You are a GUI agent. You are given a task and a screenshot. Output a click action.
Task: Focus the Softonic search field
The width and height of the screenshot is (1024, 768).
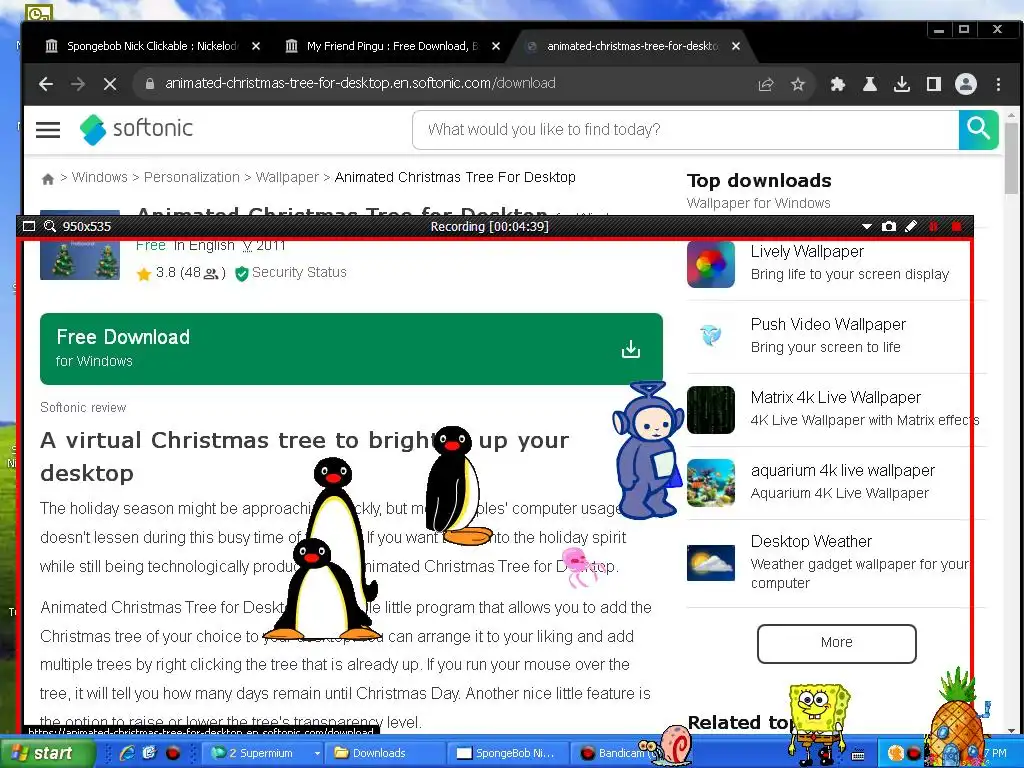pos(686,129)
